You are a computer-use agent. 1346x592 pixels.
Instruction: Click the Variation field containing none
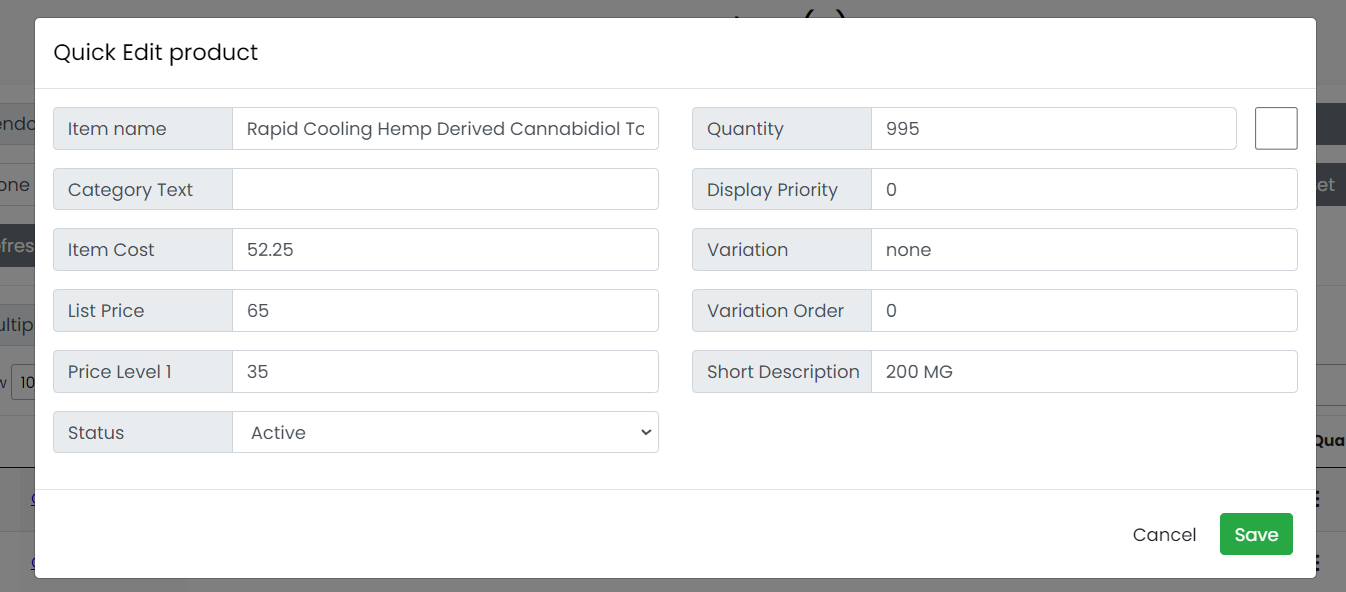click(x=1084, y=250)
